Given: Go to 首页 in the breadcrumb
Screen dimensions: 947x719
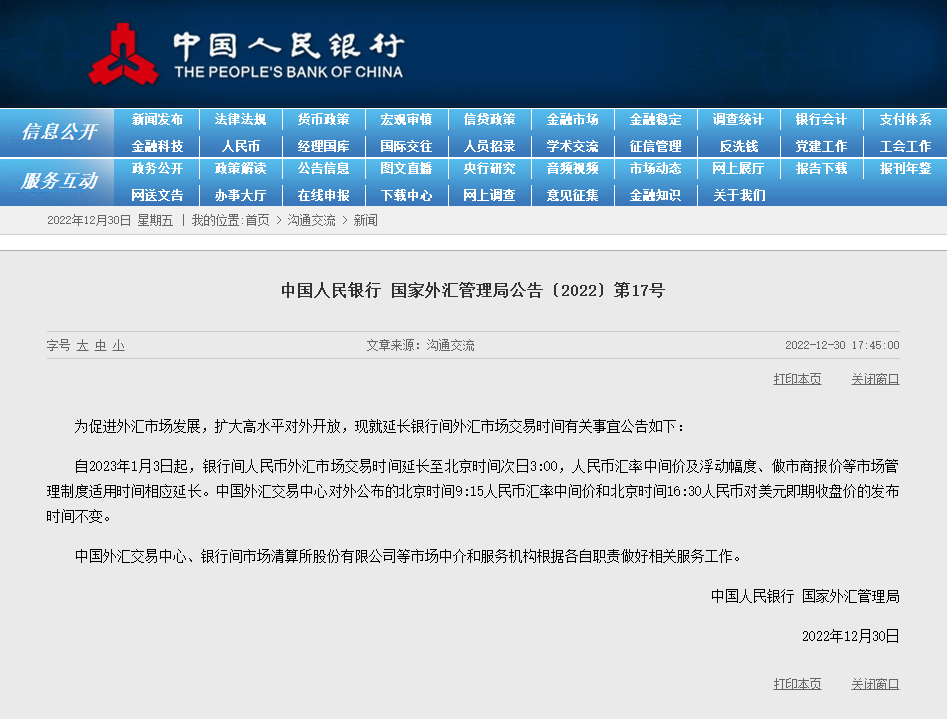Looking at the screenshot, I should pyautogui.click(x=257, y=220).
